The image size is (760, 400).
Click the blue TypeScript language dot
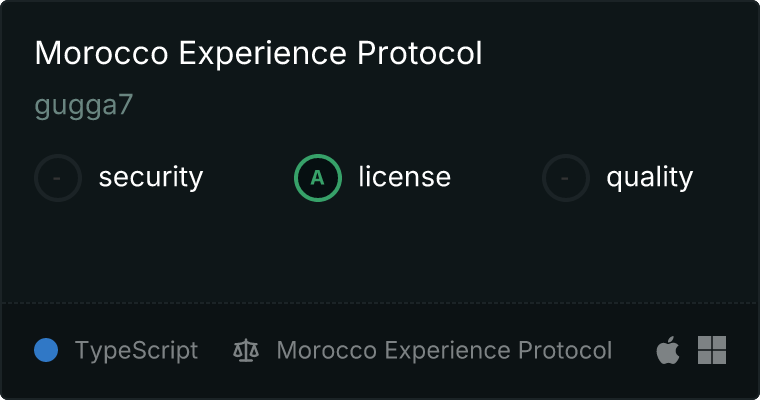46,350
